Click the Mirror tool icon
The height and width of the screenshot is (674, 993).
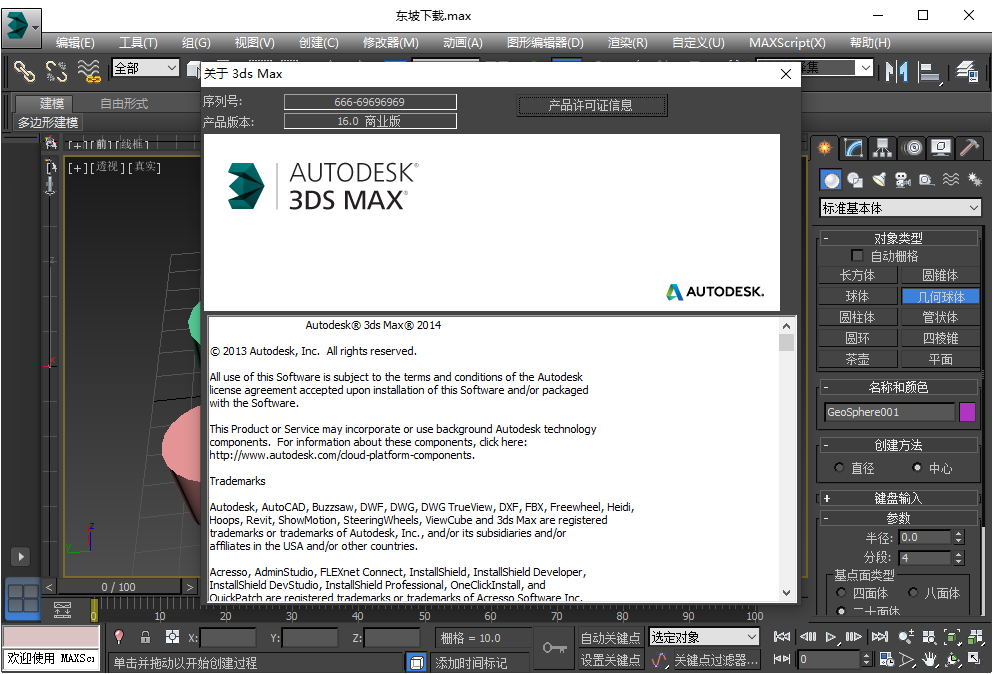pyautogui.click(x=896, y=71)
